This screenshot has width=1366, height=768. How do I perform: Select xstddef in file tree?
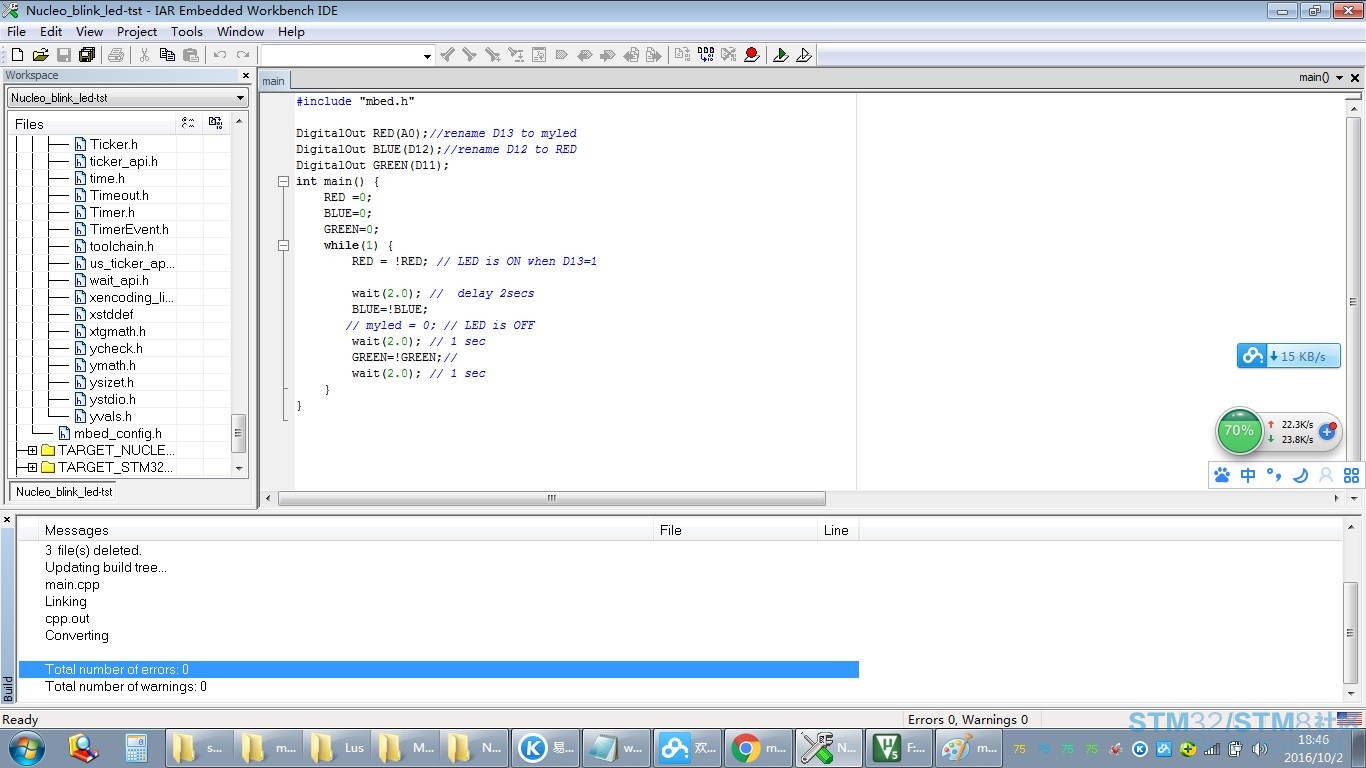(x=111, y=314)
